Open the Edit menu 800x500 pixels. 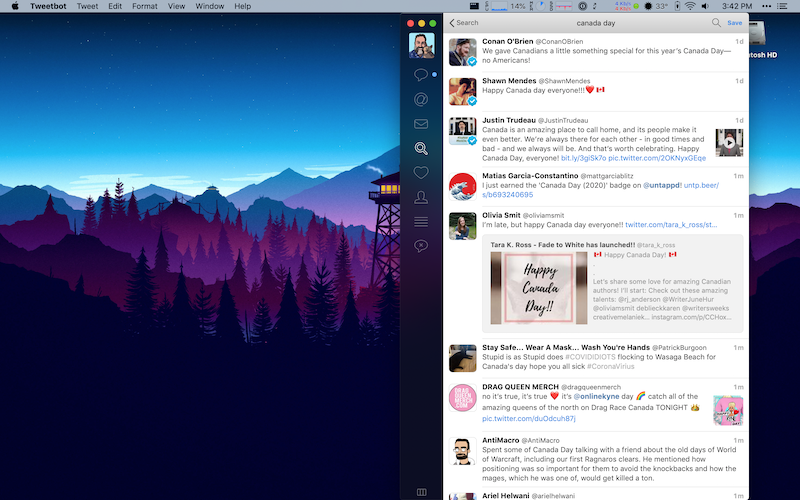115,6
